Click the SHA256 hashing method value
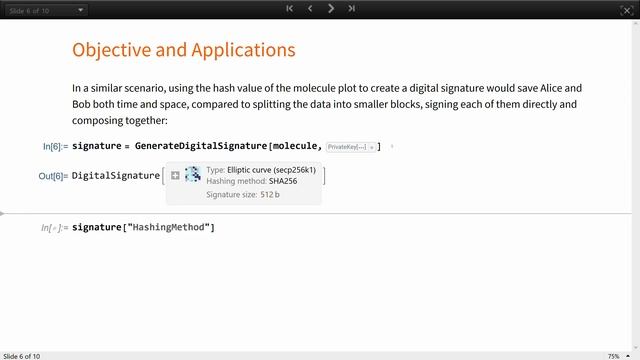The width and height of the screenshot is (640, 360). click(283, 181)
